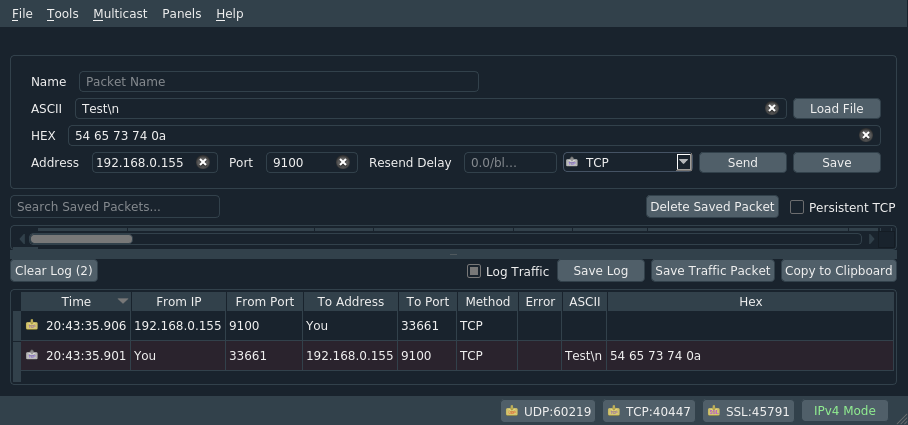Select the 20:43:35.906 time cell

tap(76, 325)
